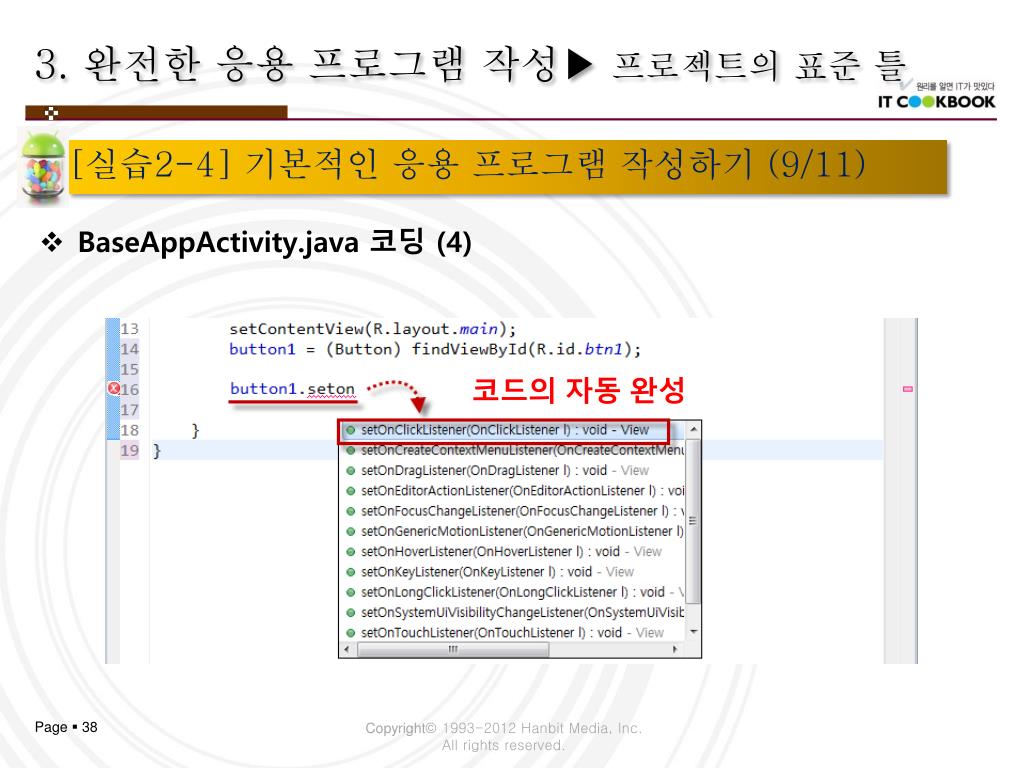
Task: Click the Android jelly bean jar icon
Action: pos(43,167)
